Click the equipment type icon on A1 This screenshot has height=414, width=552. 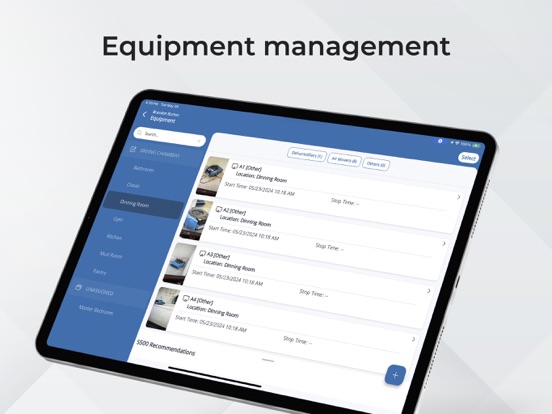click(x=235, y=165)
